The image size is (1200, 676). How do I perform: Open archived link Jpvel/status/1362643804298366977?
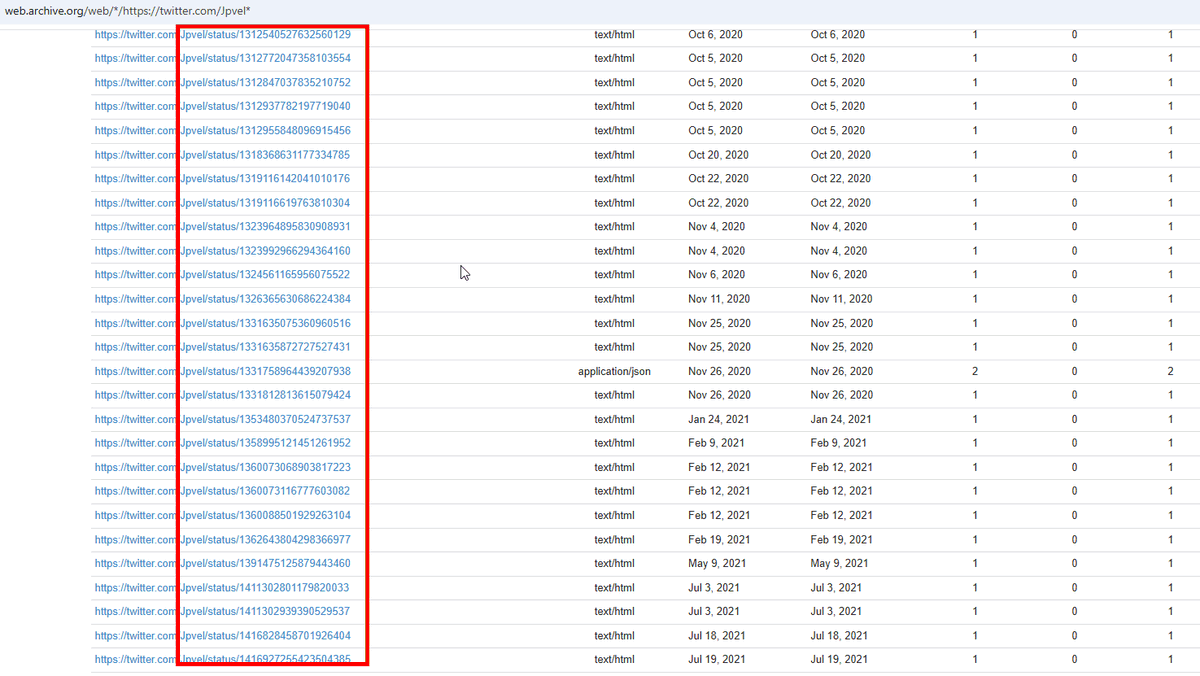(x=223, y=539)
